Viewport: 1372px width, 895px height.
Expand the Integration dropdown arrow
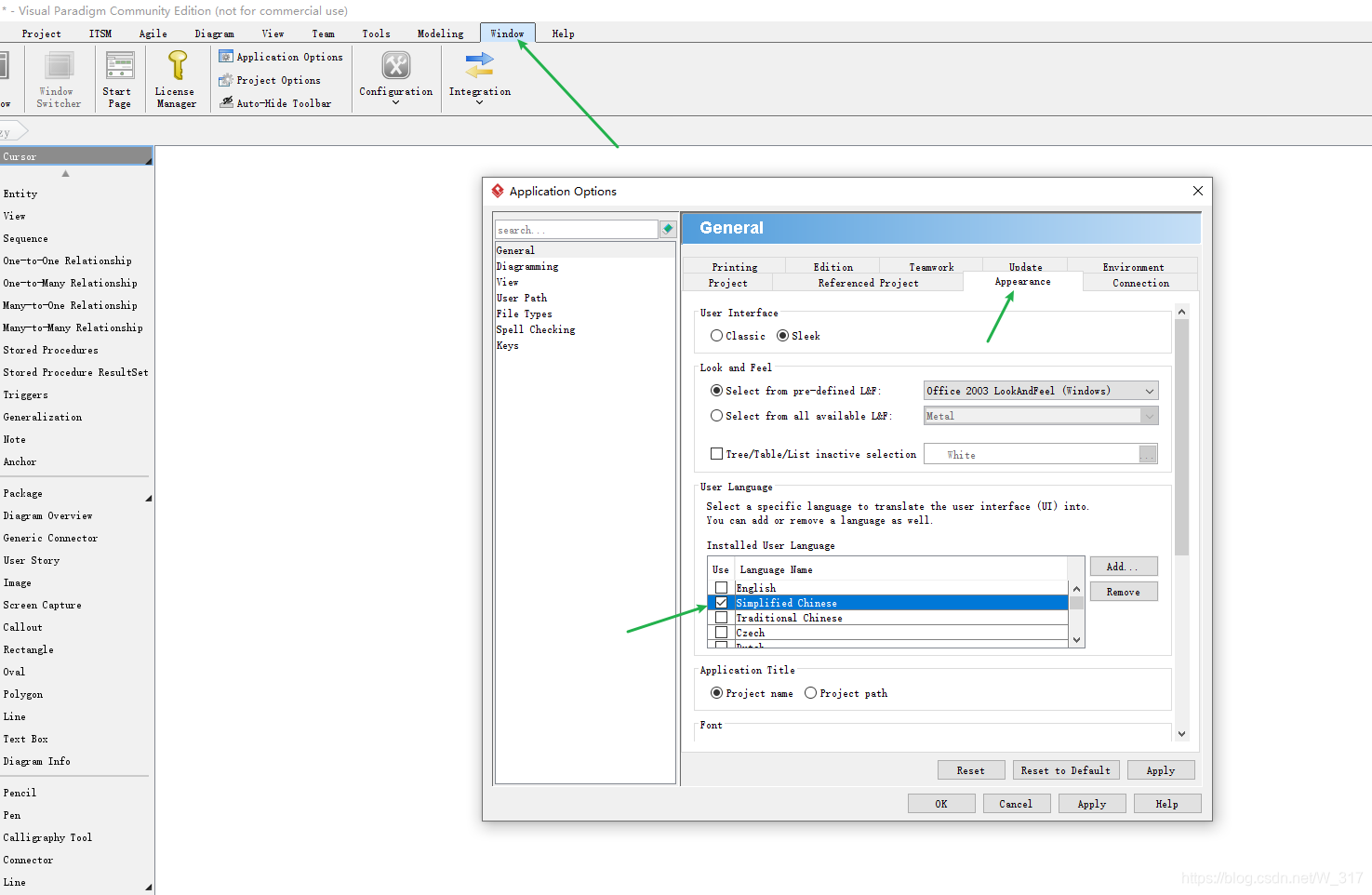click(480, 102)
